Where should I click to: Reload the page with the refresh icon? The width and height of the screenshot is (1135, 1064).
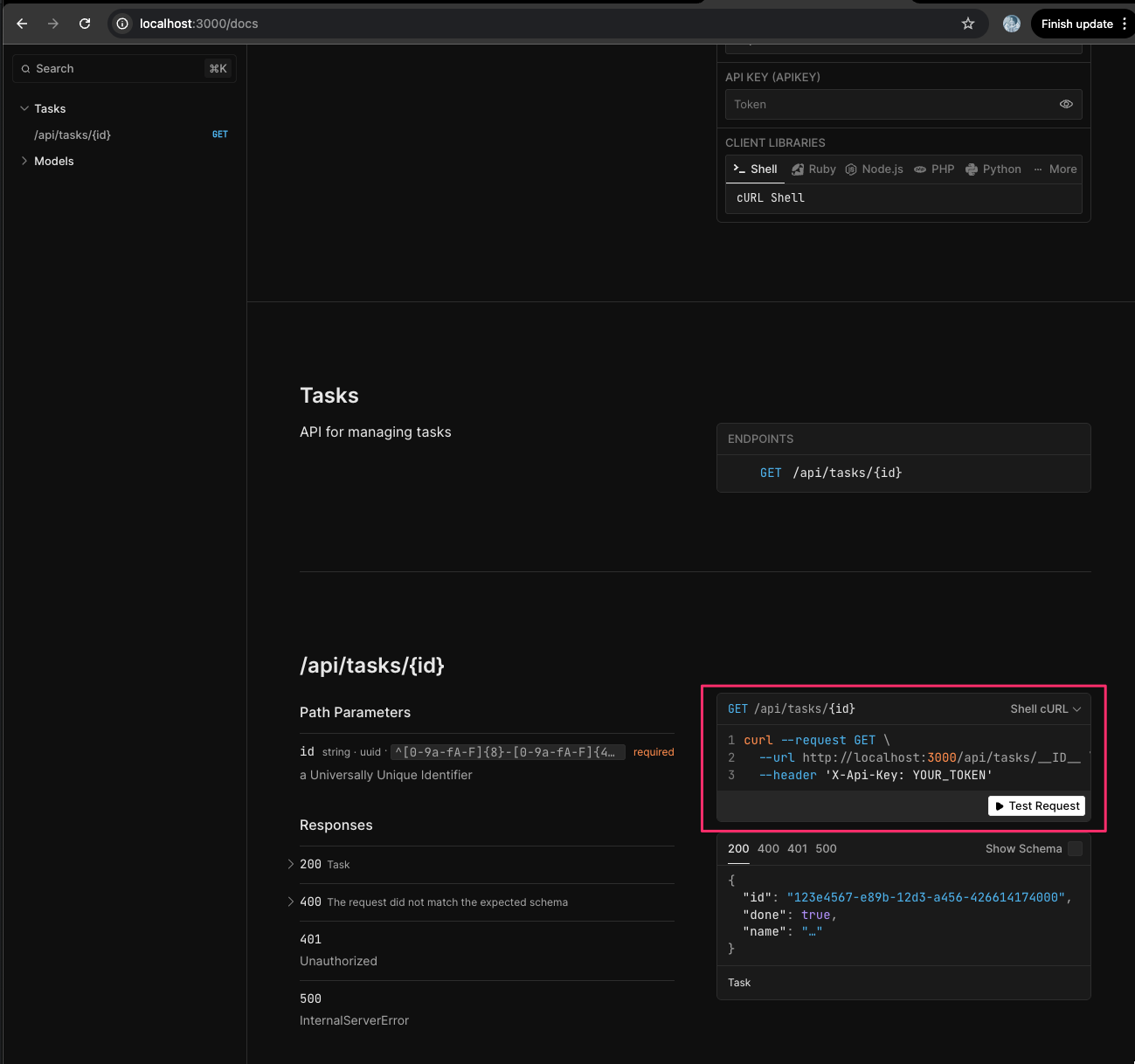click(x=85, y=24)
